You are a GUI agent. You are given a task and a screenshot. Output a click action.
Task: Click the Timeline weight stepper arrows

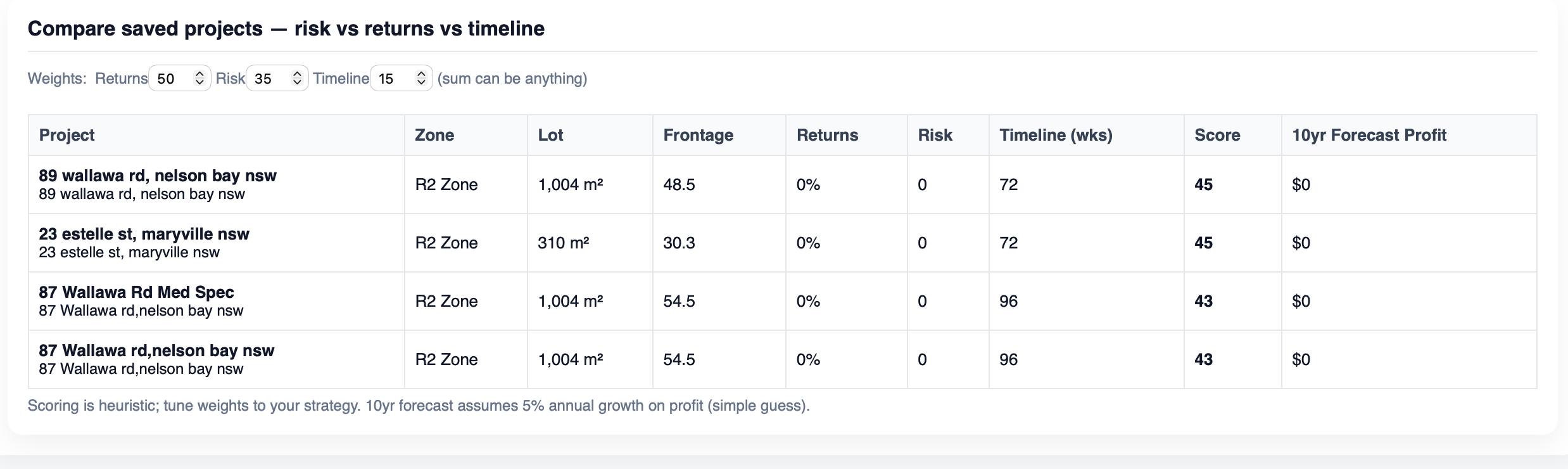[x=421, y=78]
